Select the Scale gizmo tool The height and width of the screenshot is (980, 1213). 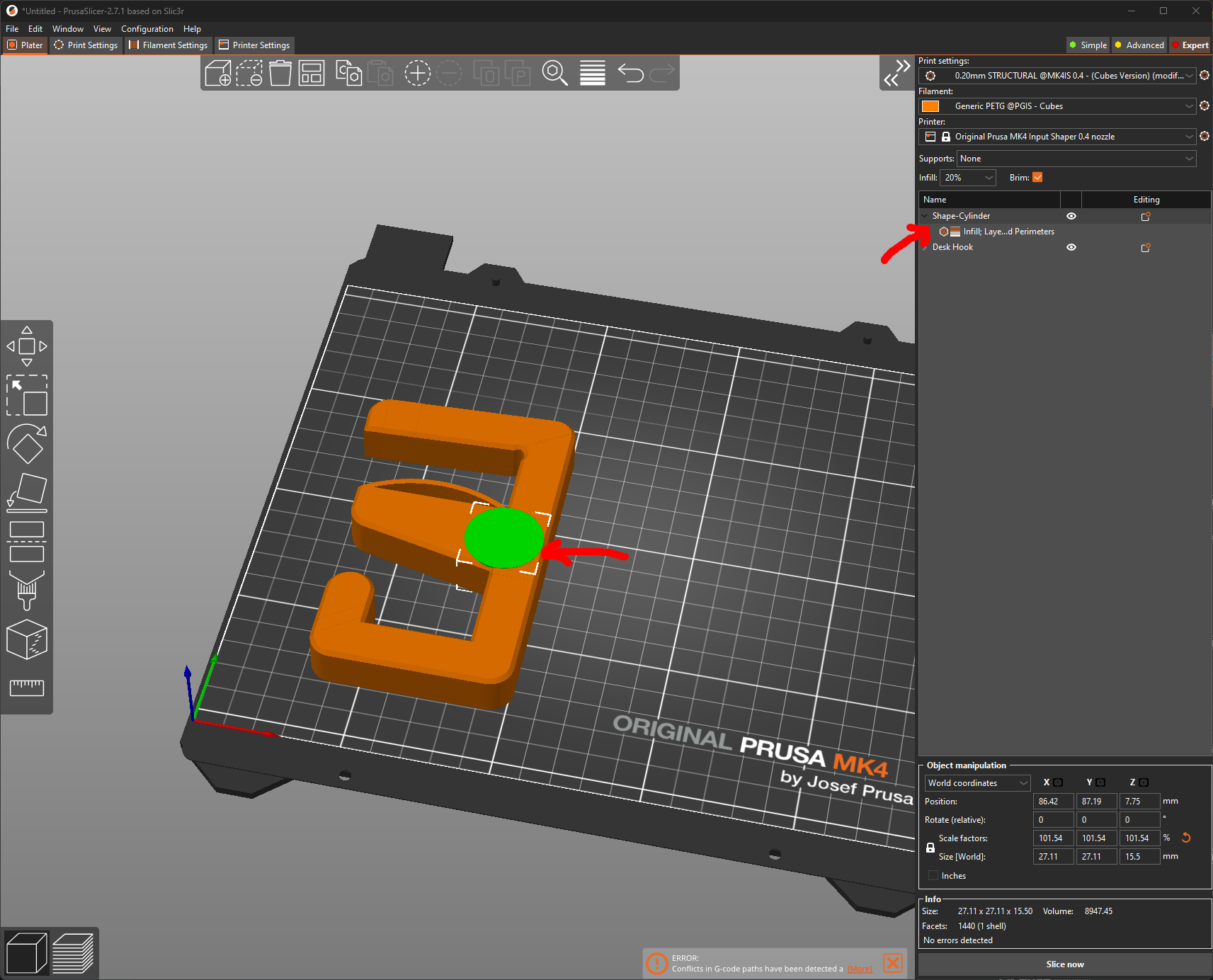(x=27, y=395)
